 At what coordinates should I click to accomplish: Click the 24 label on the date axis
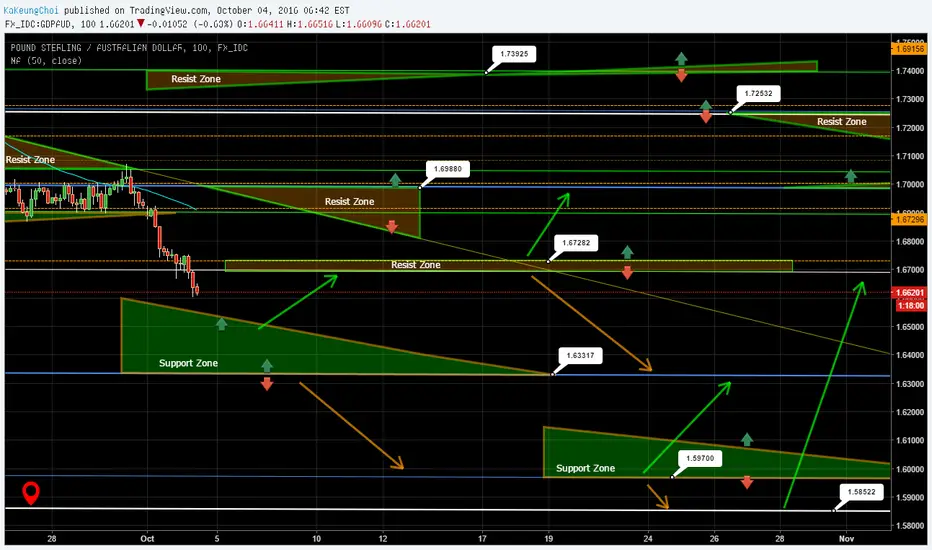point(647,539)
